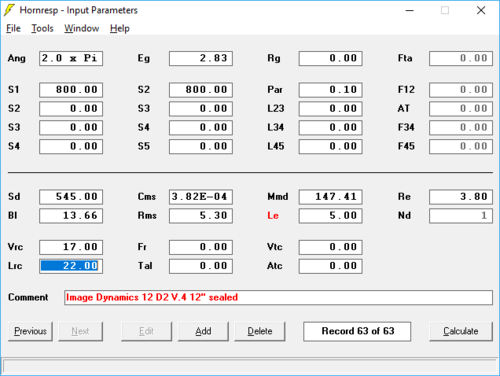Viewport: 500px width, 376px height.
Task: Click the AT input field
Action: 461,109
